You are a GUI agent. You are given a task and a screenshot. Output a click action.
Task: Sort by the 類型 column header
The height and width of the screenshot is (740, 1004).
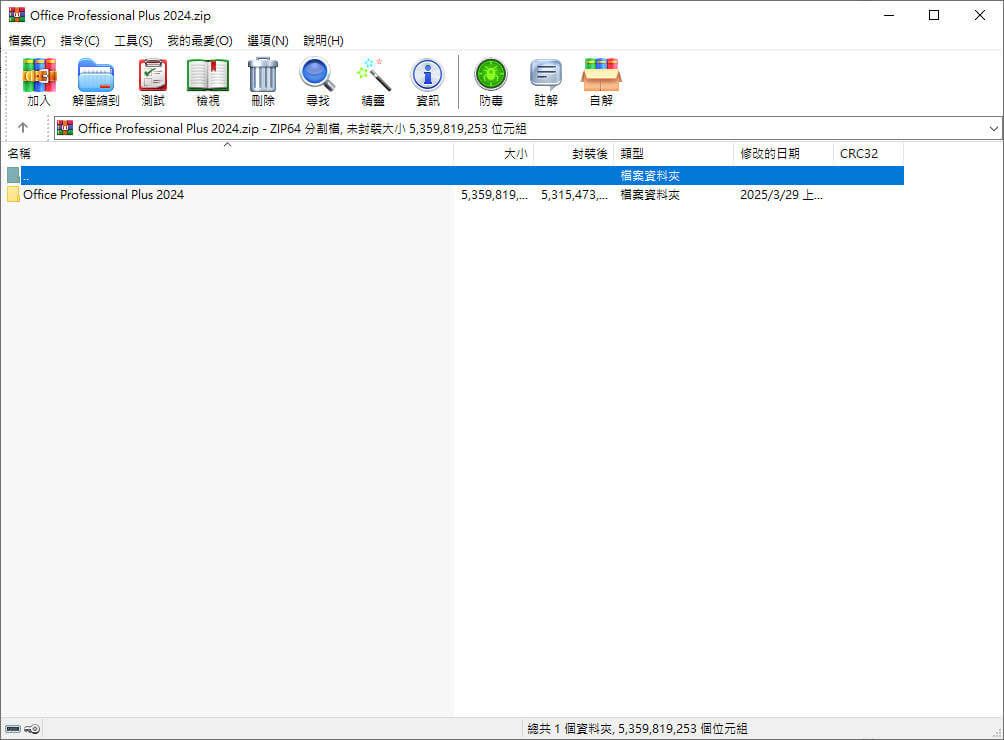674,154
